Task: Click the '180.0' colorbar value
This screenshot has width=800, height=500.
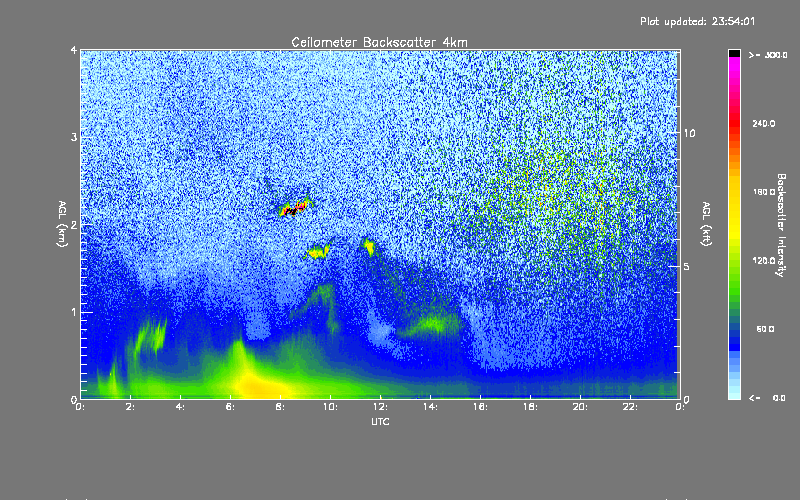Action: click(x=764, y=192)
